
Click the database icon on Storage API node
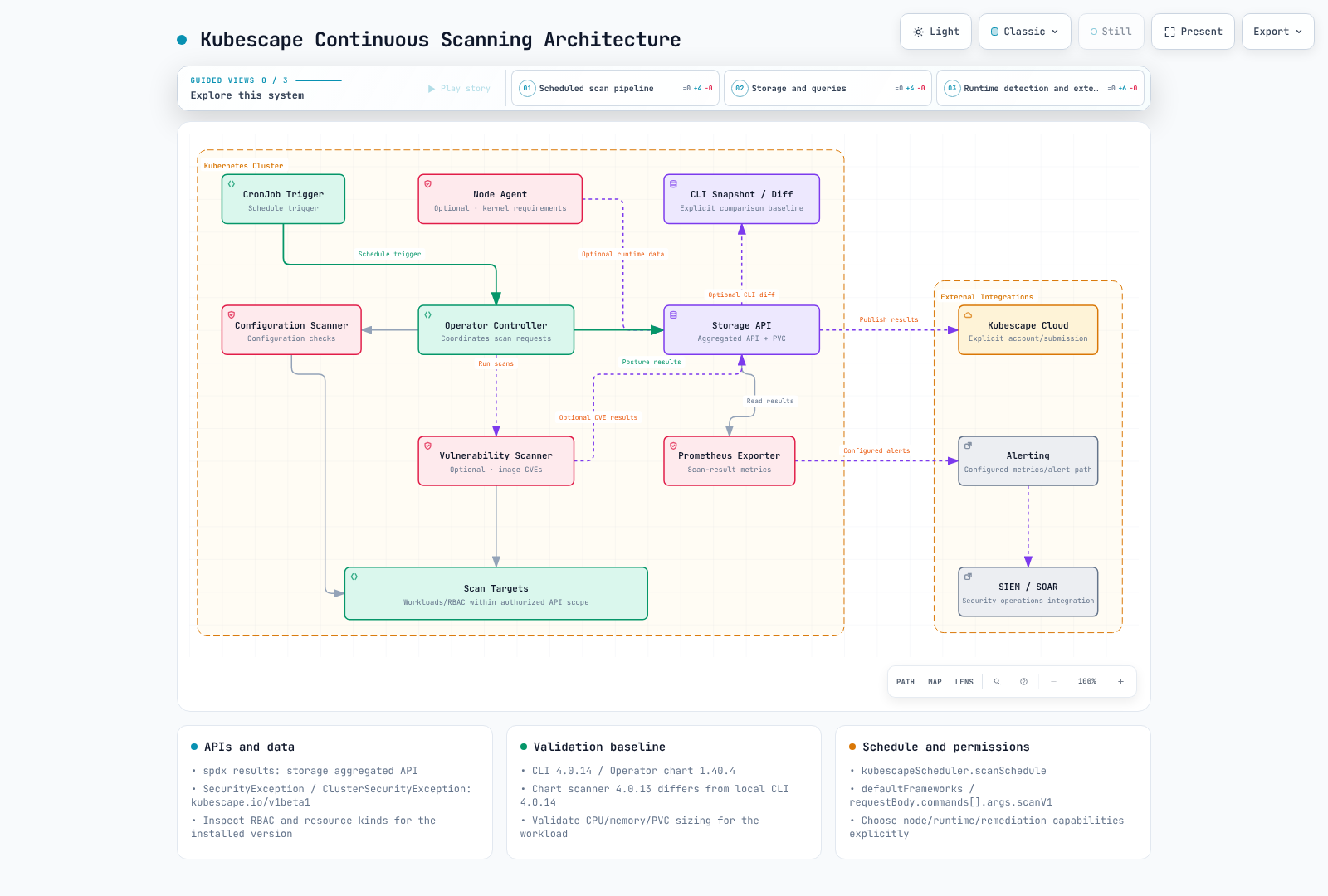pos(673,315)
